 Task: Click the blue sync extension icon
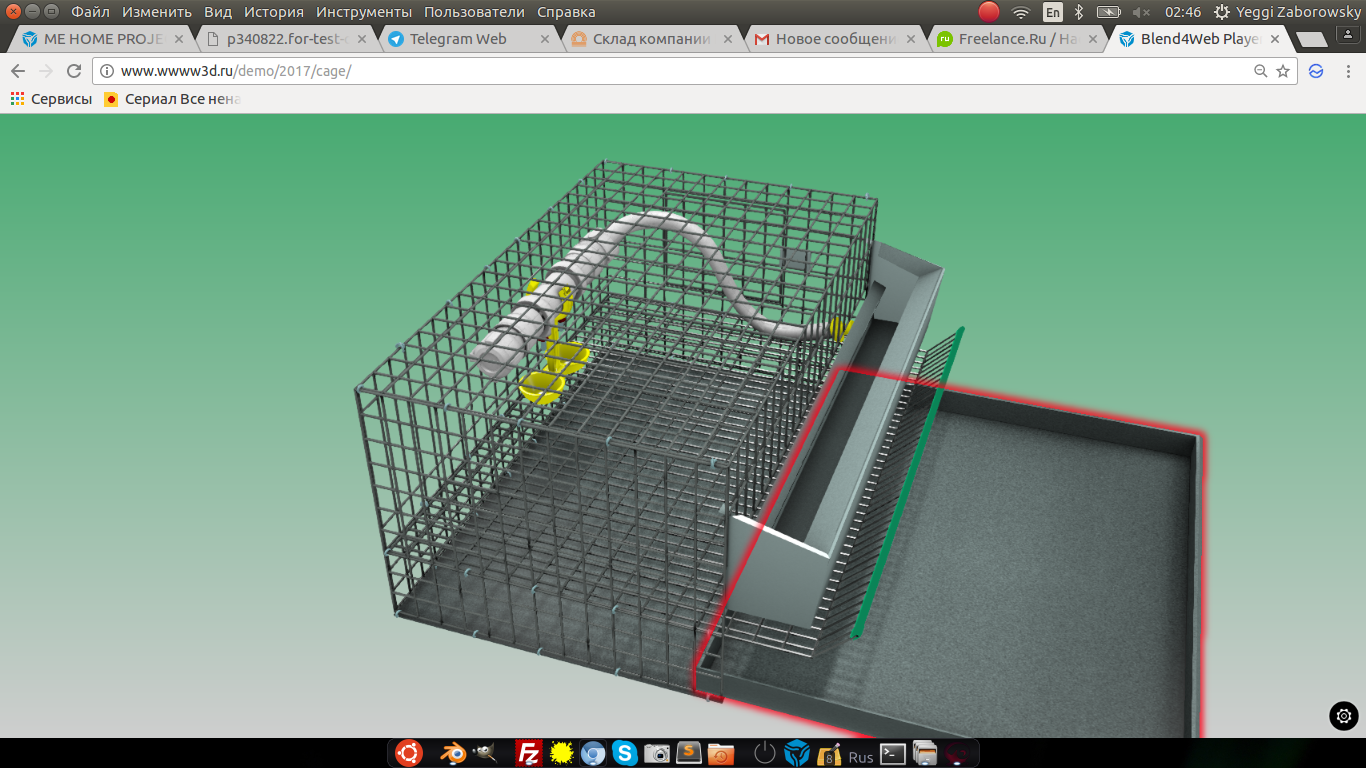coord(1316,71)
